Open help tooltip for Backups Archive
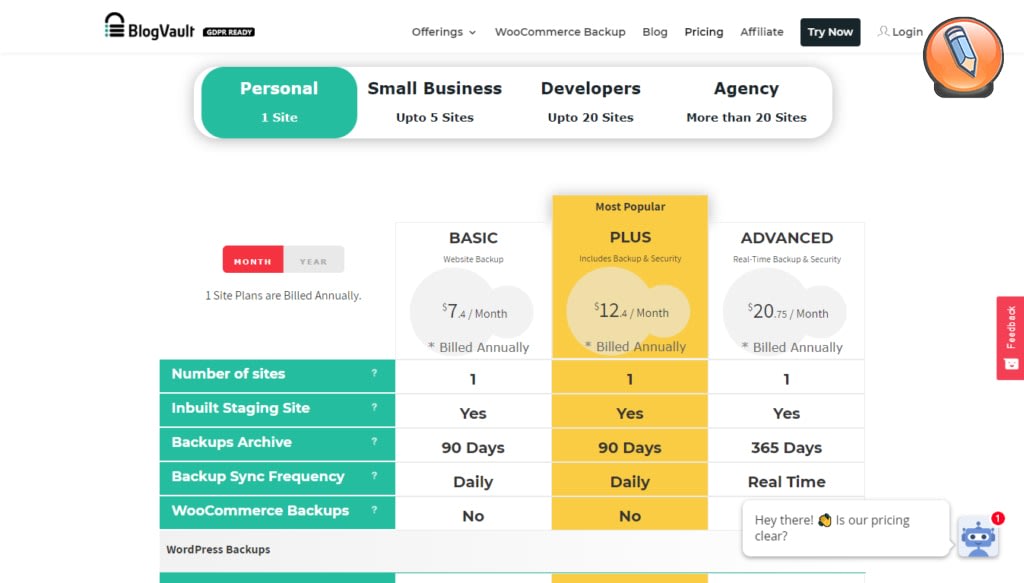The image size is (1024, 583). (374, 442)
